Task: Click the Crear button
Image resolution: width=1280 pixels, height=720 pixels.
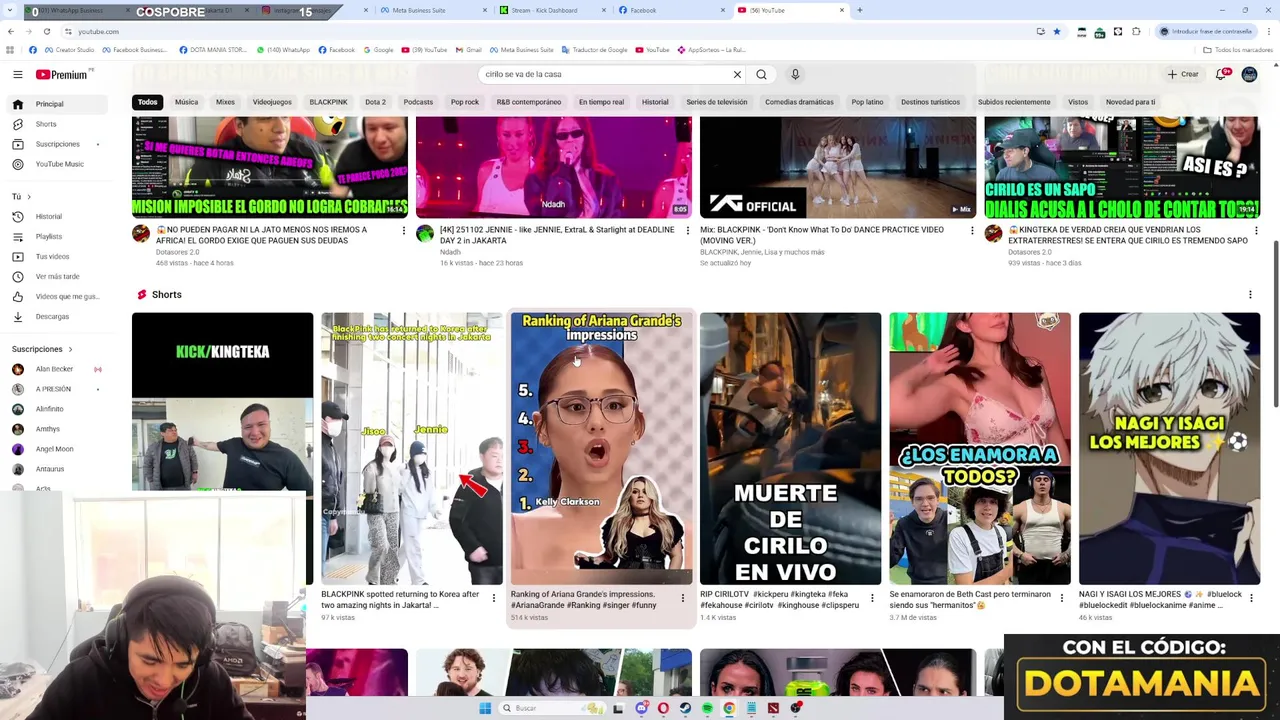Action: pos(1182,74)
